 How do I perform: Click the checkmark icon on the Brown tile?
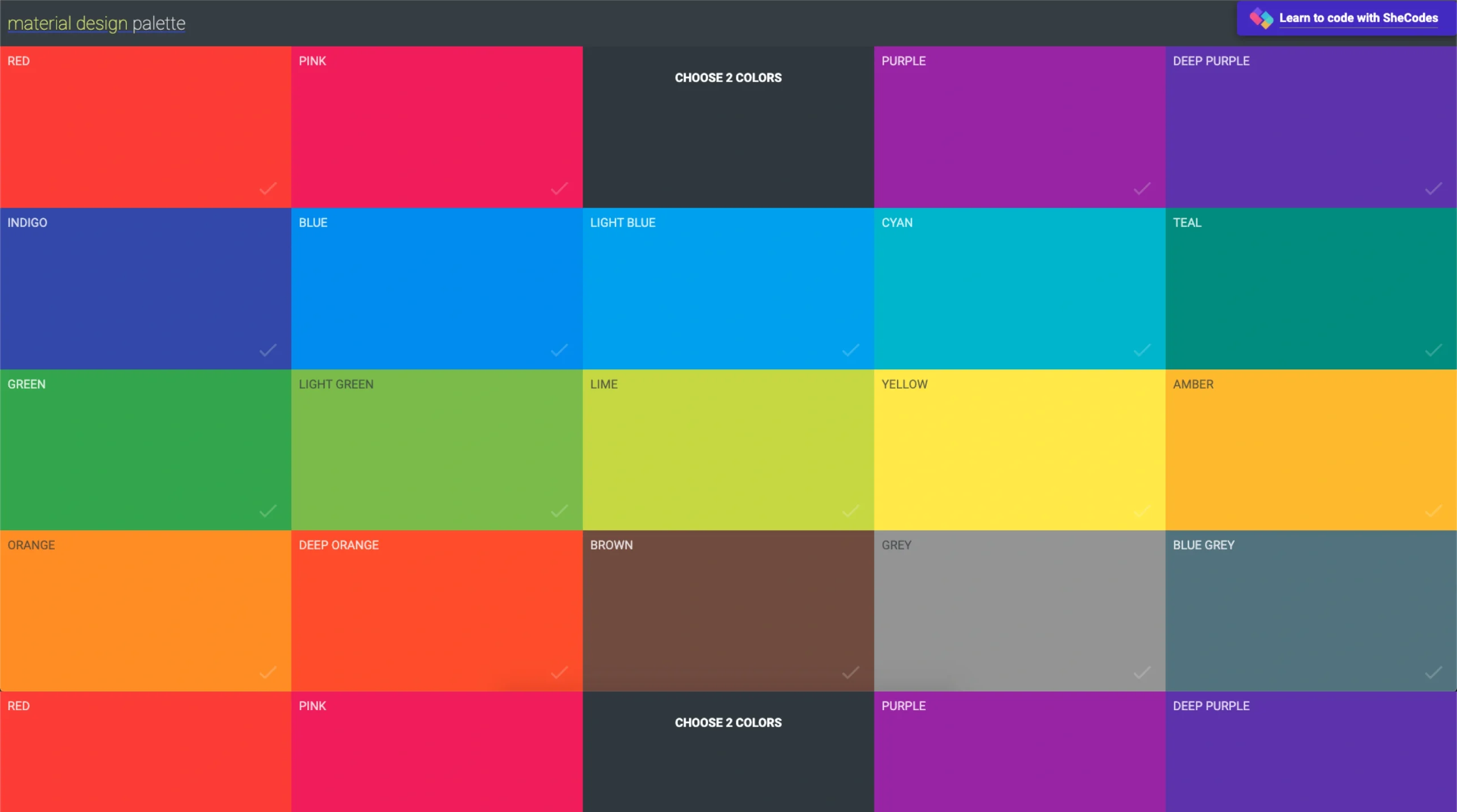coord(851,673)
